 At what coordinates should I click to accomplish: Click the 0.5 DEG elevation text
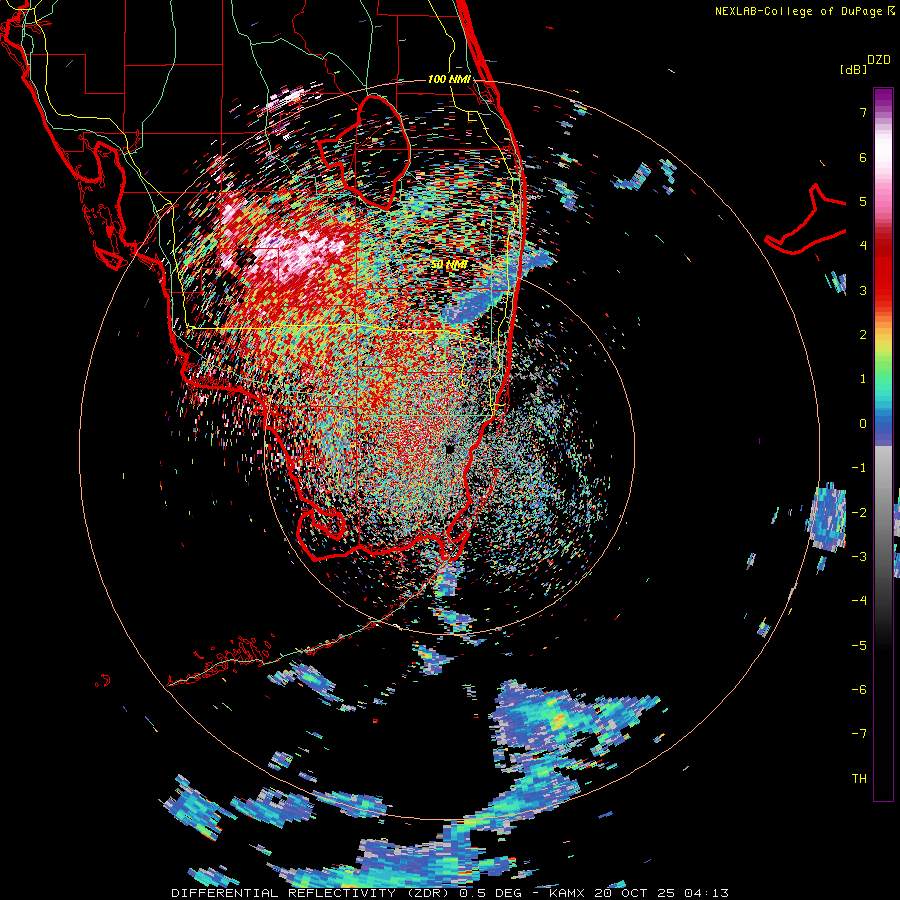(x=490, y=893)
